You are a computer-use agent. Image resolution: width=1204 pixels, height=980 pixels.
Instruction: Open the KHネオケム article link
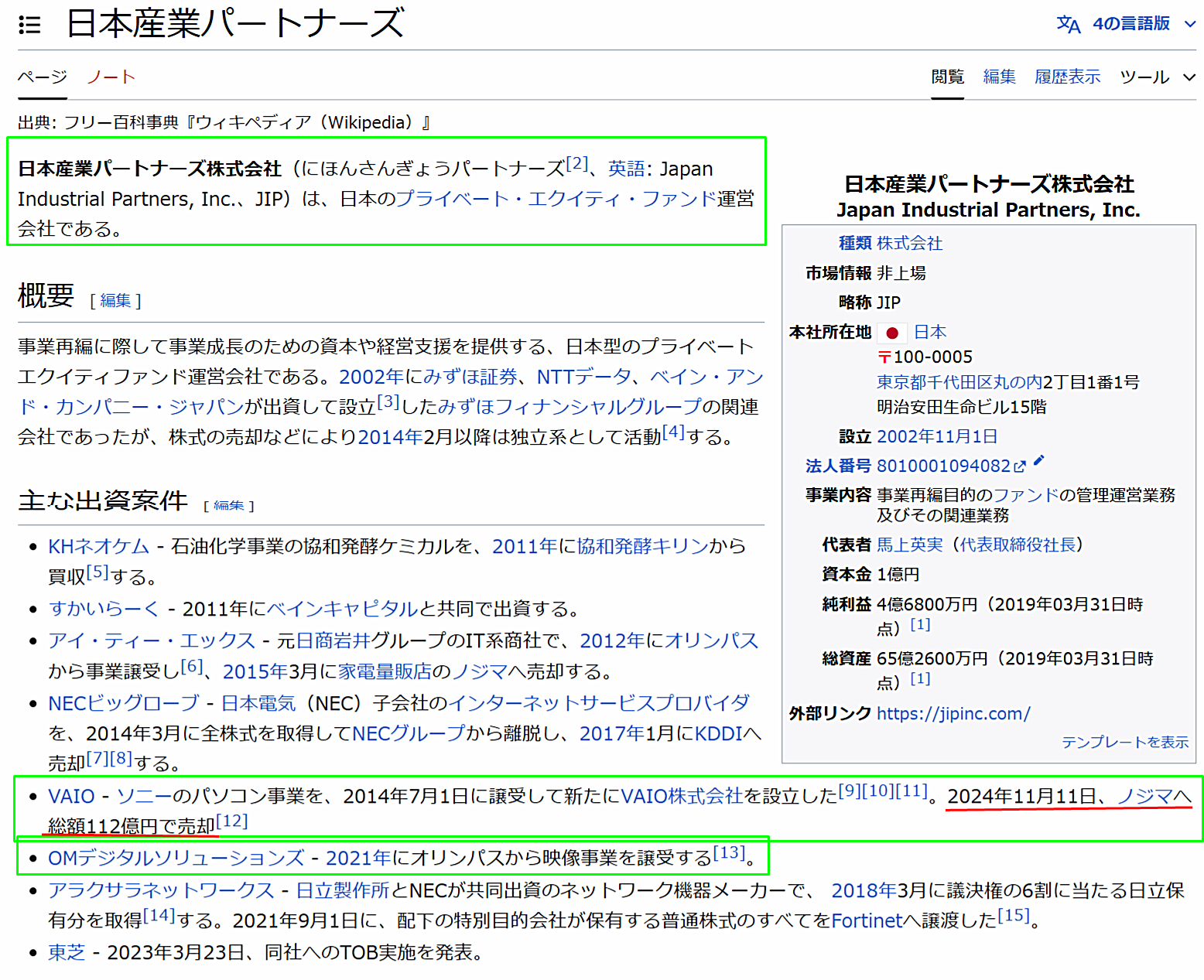pos(98,547)
